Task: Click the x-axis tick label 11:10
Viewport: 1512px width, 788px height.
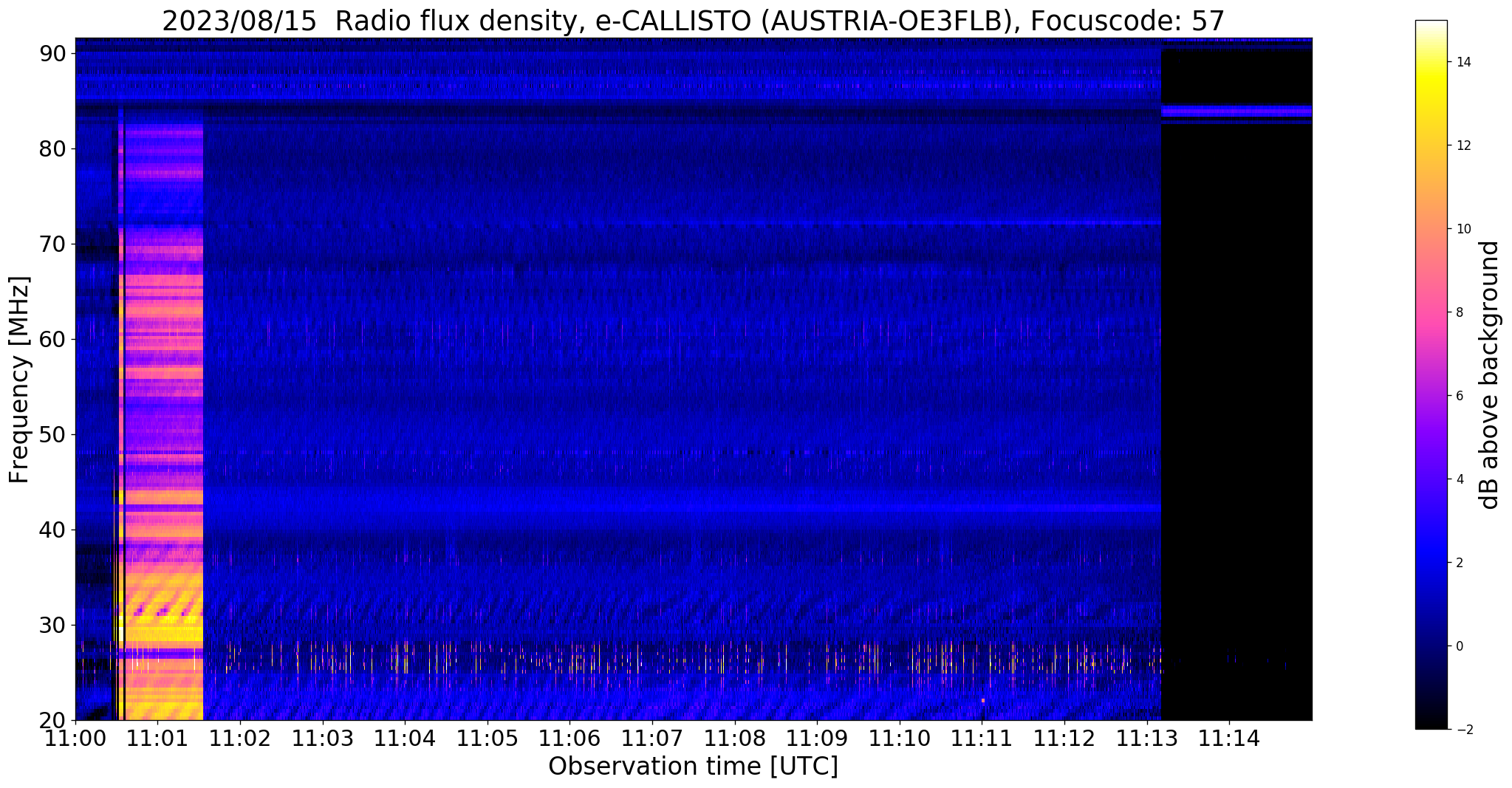Action: 900,738
